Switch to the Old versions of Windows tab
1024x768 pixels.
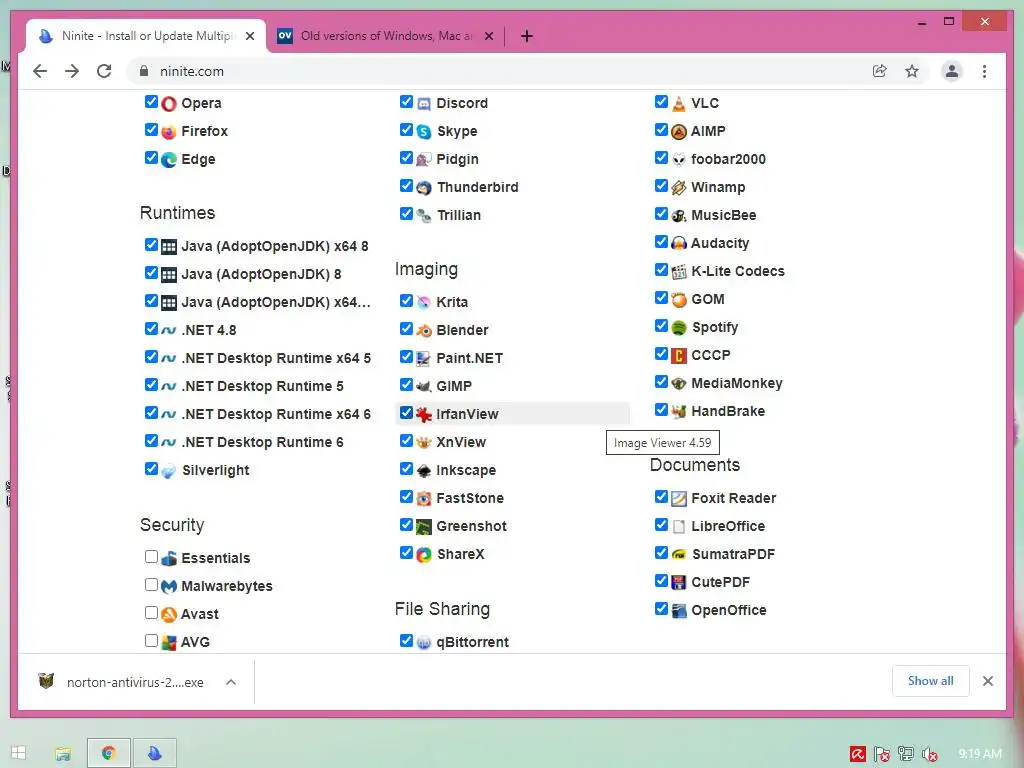(385, 36)
